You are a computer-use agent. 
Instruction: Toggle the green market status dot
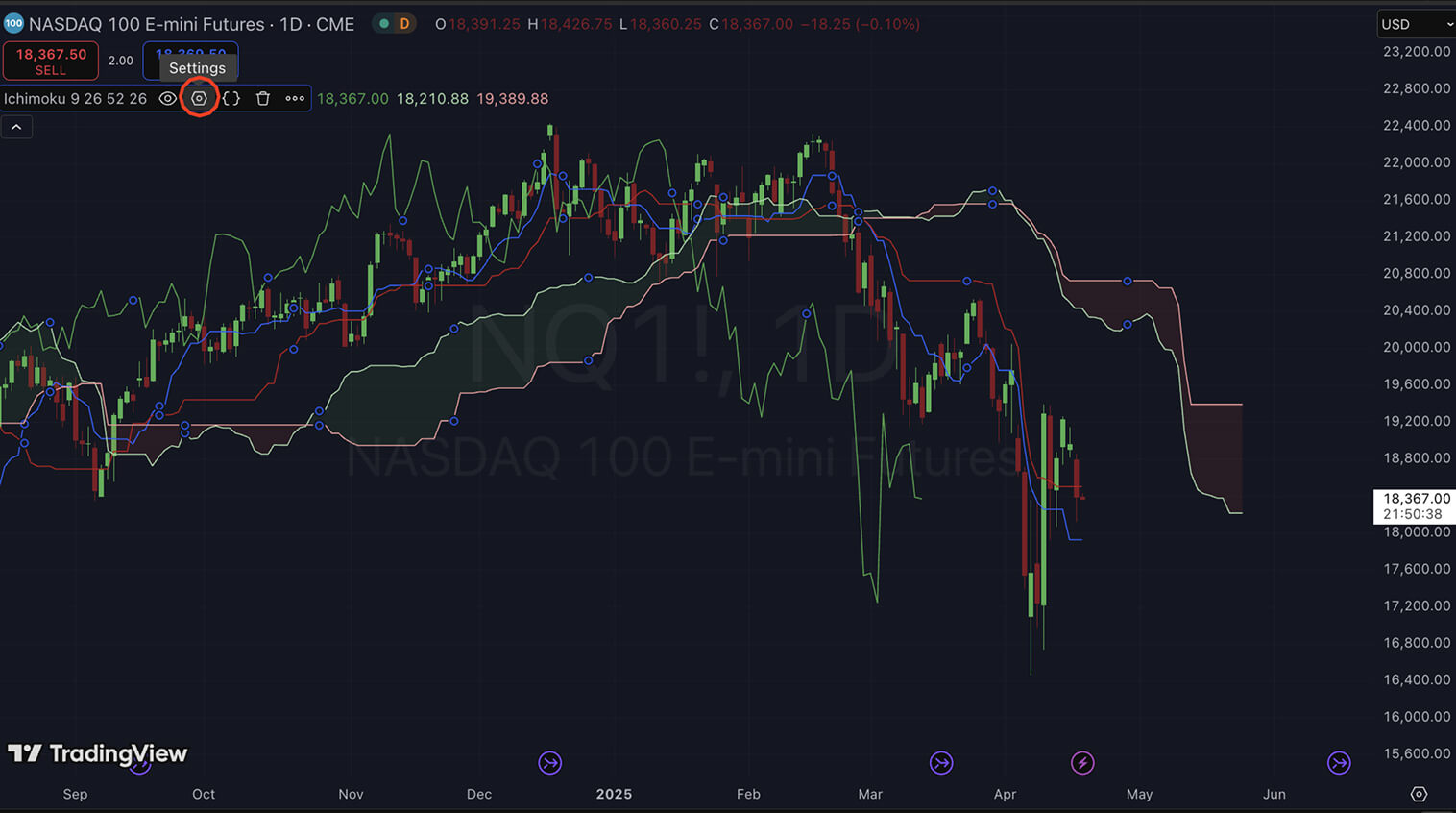(384, 24)
